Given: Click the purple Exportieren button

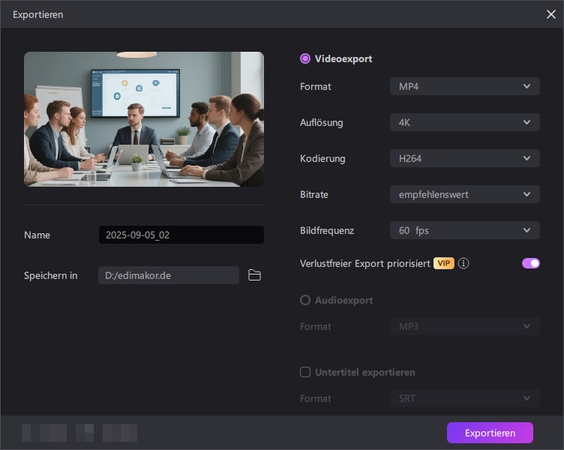Looking at the screenshot, I should pos(490,433).
